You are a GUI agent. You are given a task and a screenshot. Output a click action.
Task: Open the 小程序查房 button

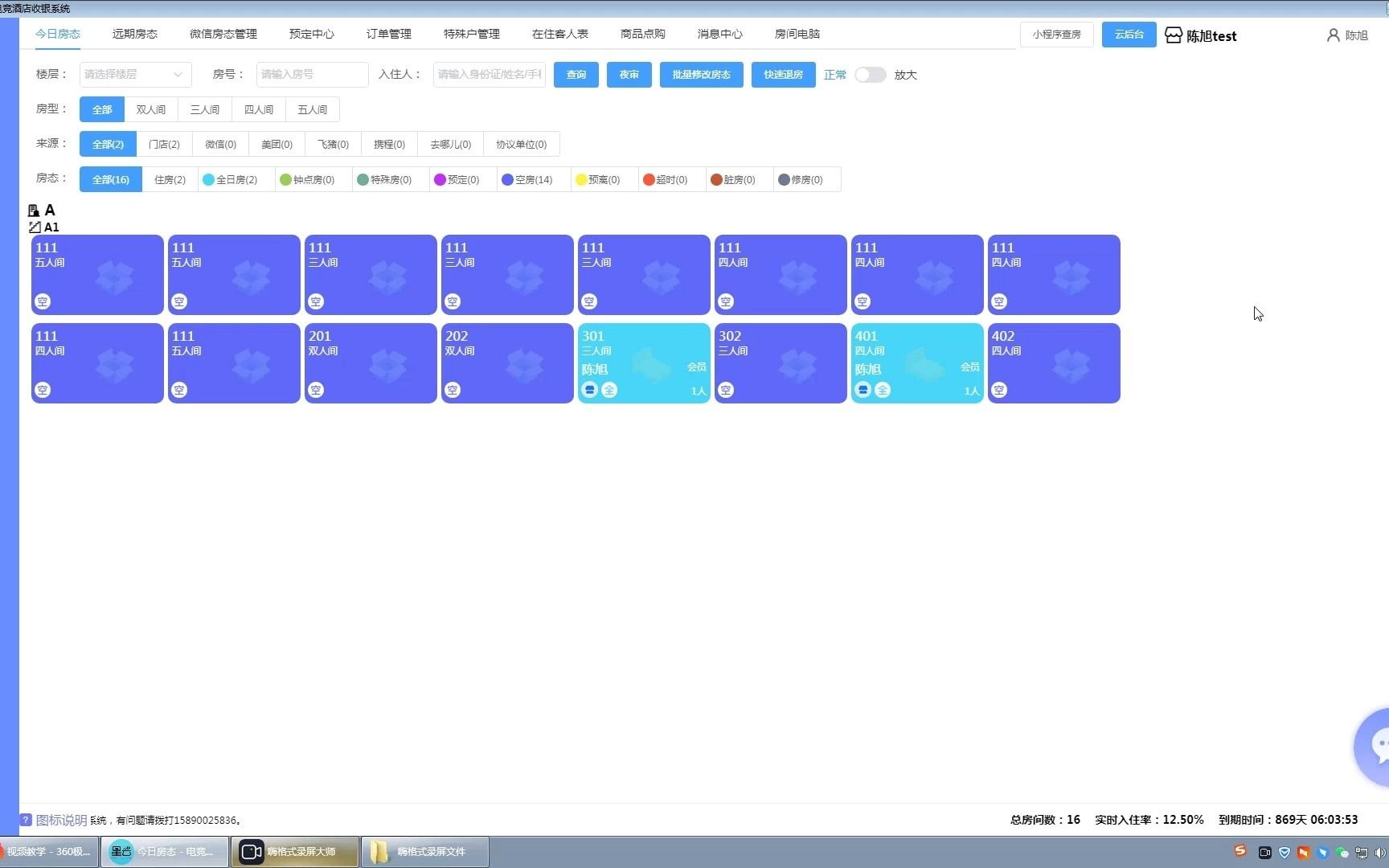[1057, 35]
